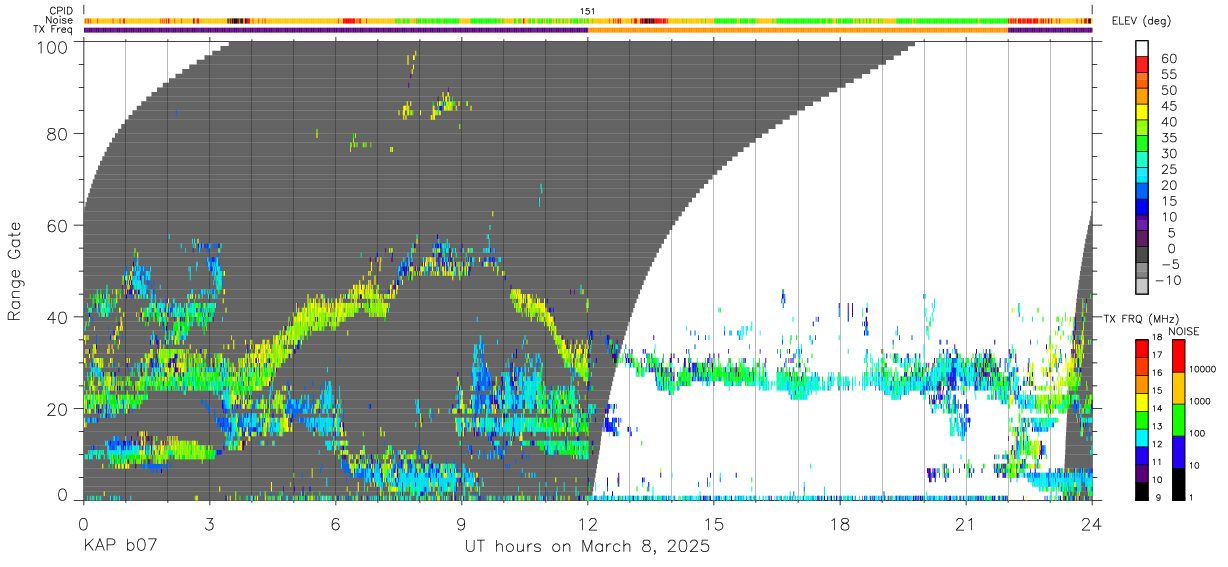Click the 25 value on elevation scale
1228x567 pixels.
click(x=1167, y=170)
